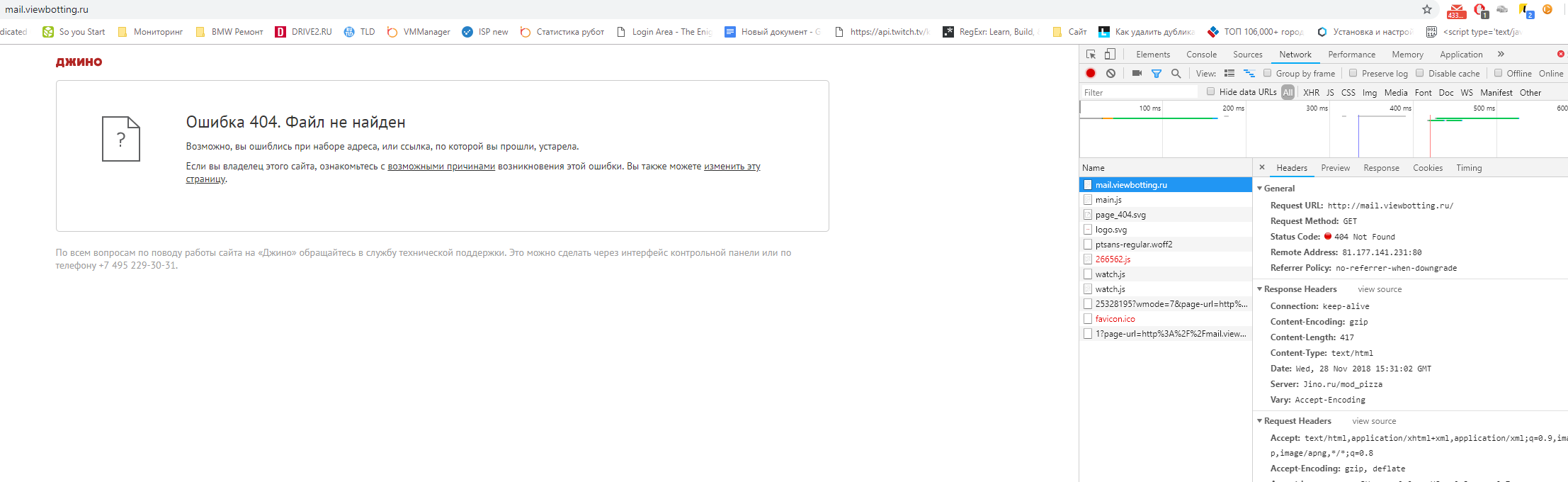1568x482 pixels.
Task: Bookmark this page with the star icon
Action: (x=1427, y=9)
